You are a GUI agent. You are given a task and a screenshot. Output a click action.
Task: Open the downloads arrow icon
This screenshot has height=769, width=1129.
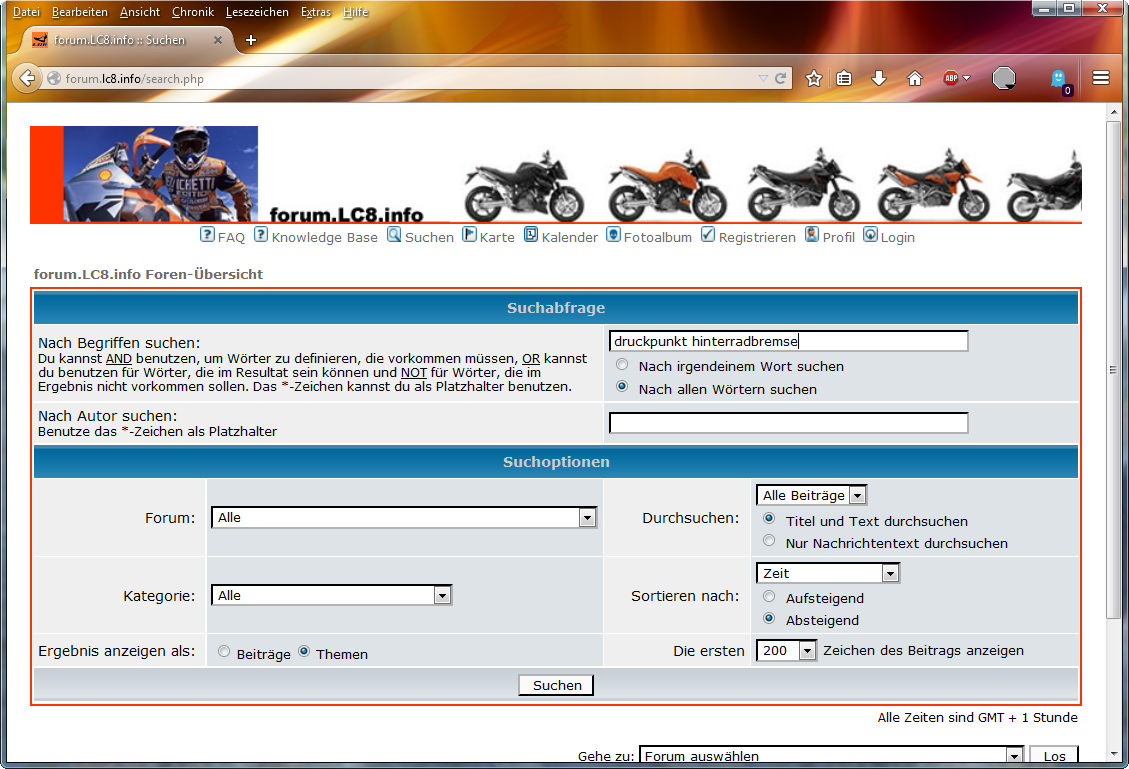[879, 79]
